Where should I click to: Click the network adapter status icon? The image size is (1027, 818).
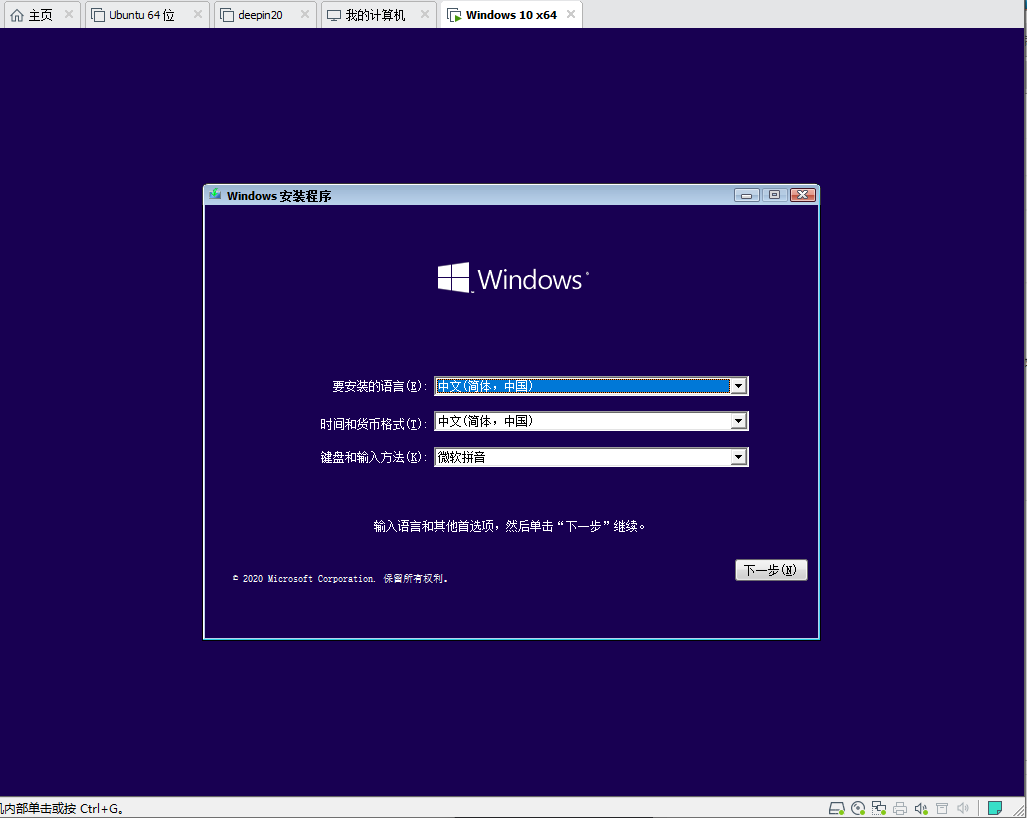879,808
